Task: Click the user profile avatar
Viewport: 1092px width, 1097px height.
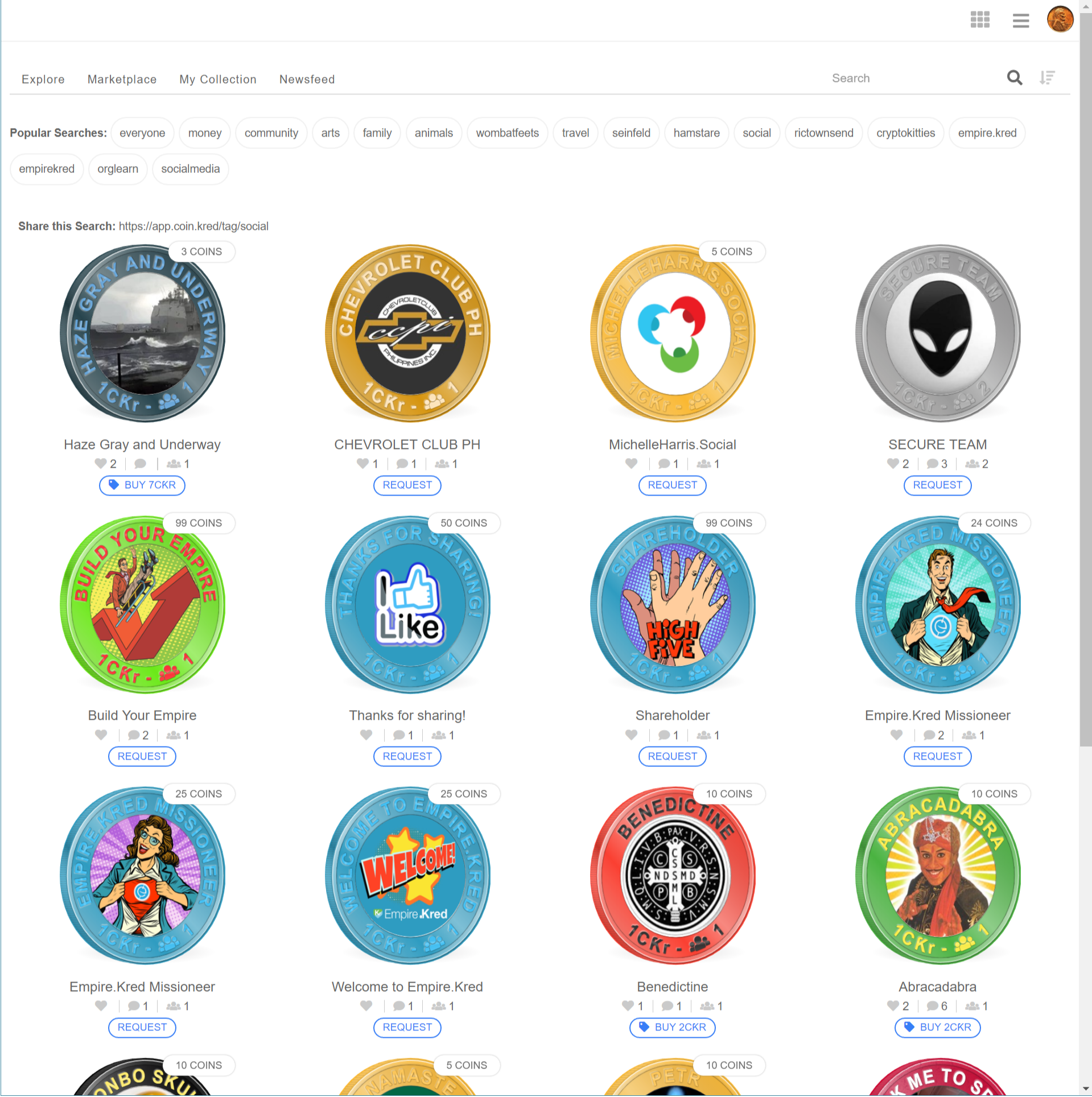Action: (x=1060, y=20)
